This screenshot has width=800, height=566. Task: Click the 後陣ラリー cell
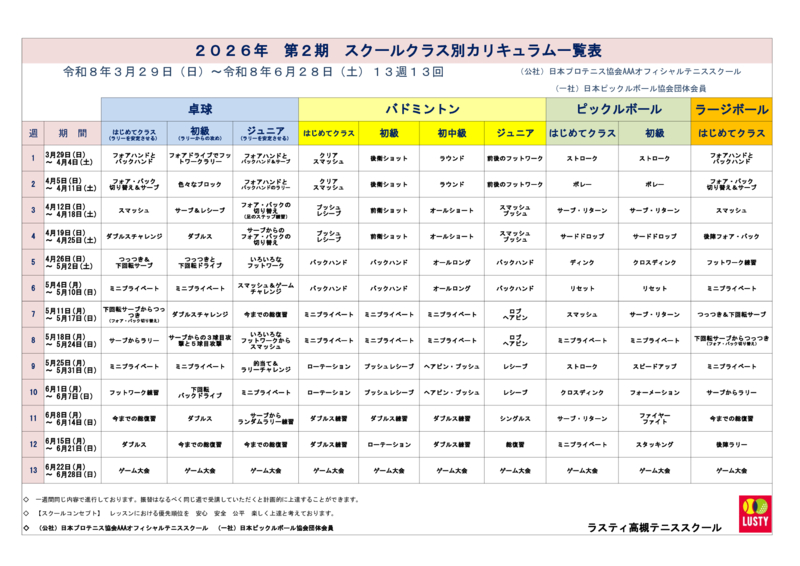tap(732, 445)
